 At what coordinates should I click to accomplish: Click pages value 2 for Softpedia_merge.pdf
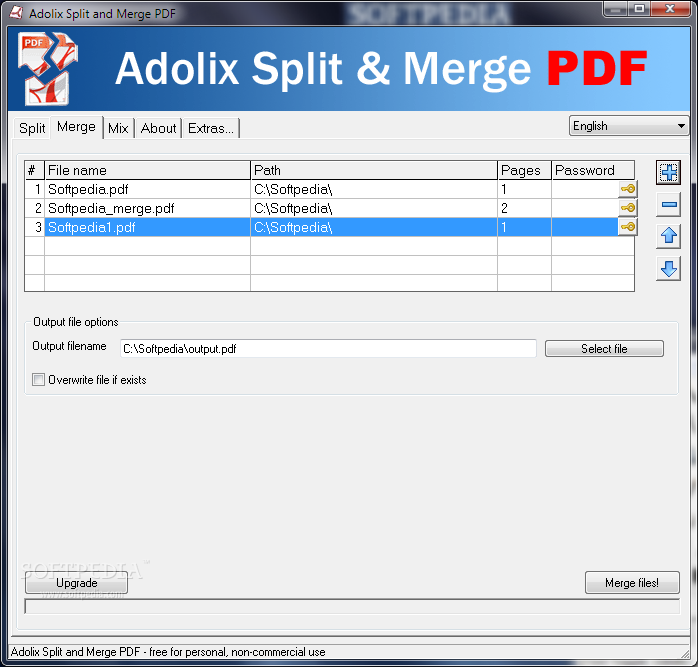(524, 208)
